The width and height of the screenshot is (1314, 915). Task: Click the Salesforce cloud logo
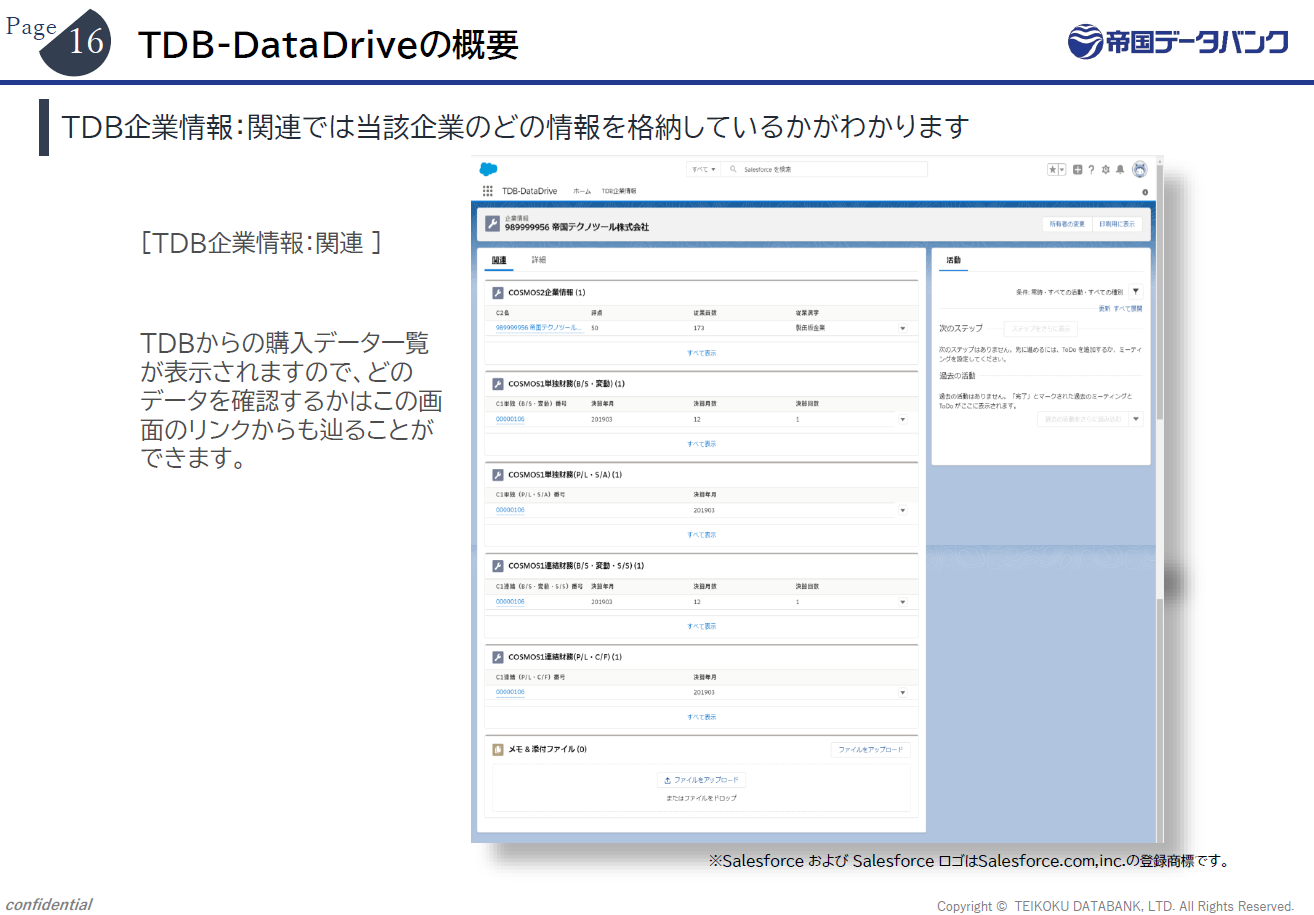pos(488,169)
